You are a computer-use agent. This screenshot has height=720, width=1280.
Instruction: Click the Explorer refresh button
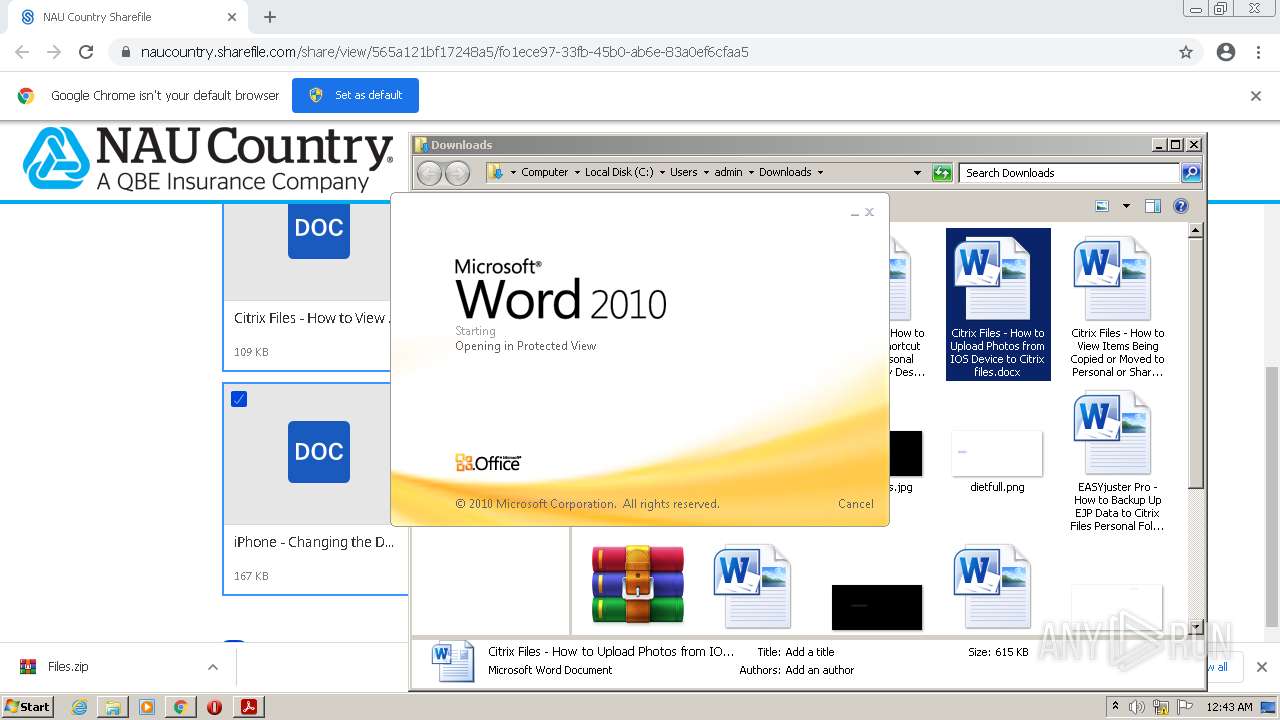click(942, 173)
